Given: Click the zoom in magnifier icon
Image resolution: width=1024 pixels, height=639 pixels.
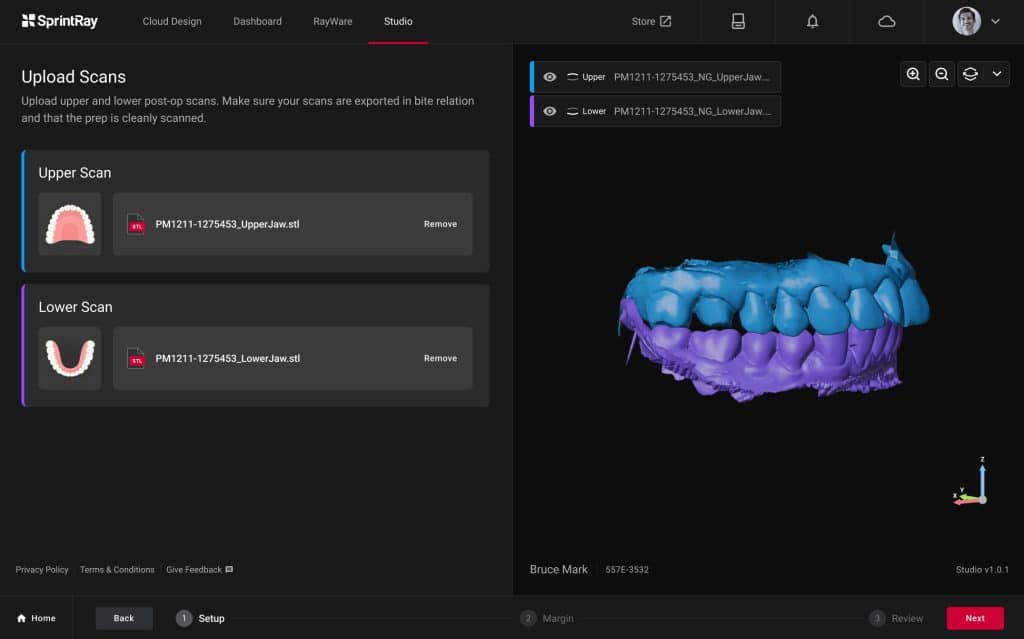Looking at the screenshot, I should coord(913,74).
